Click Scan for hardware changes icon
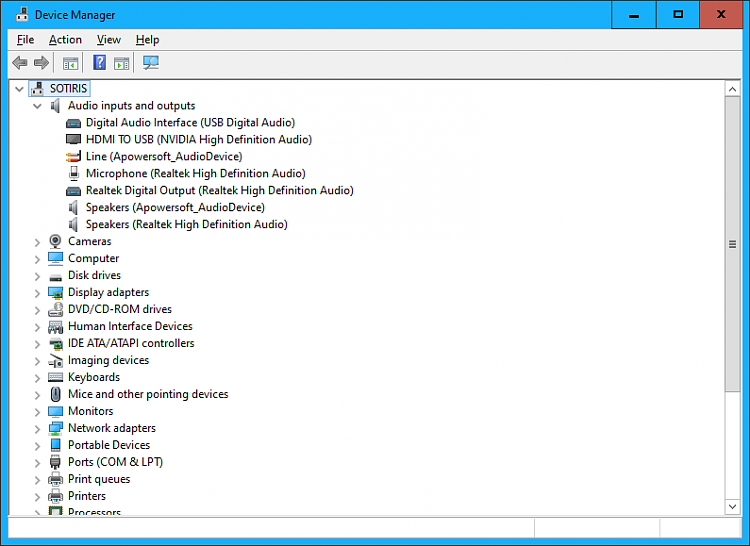The image size is (750, 546). (x=151, y=63)
